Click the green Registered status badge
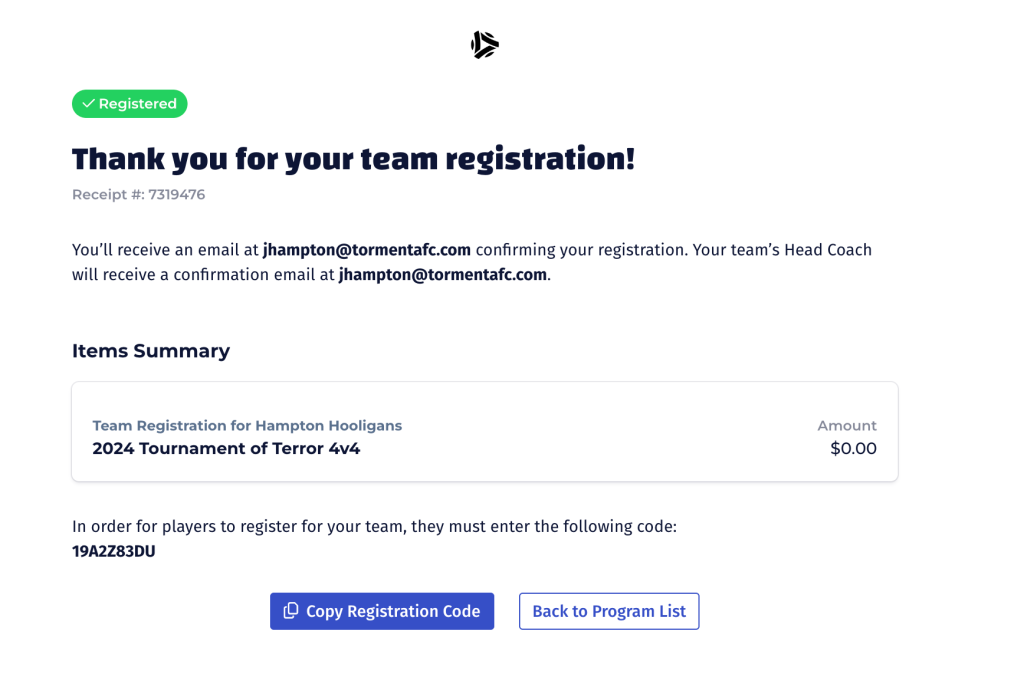Viewport: 1024px width, 677px height. (129, 104)
